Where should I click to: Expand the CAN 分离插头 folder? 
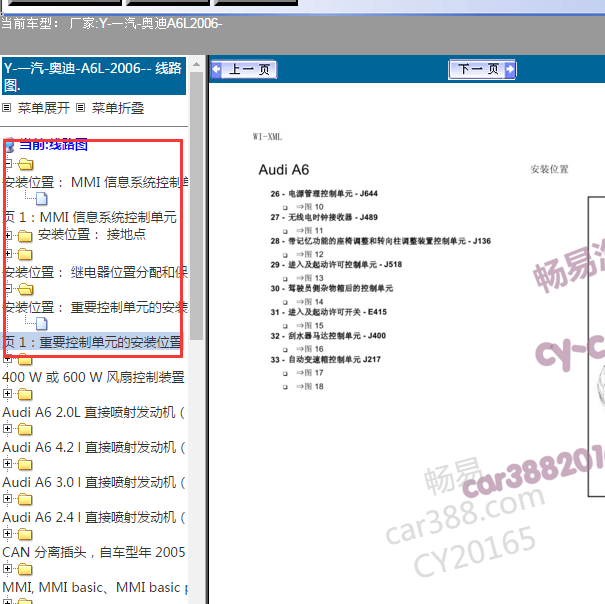pos(7,533)
